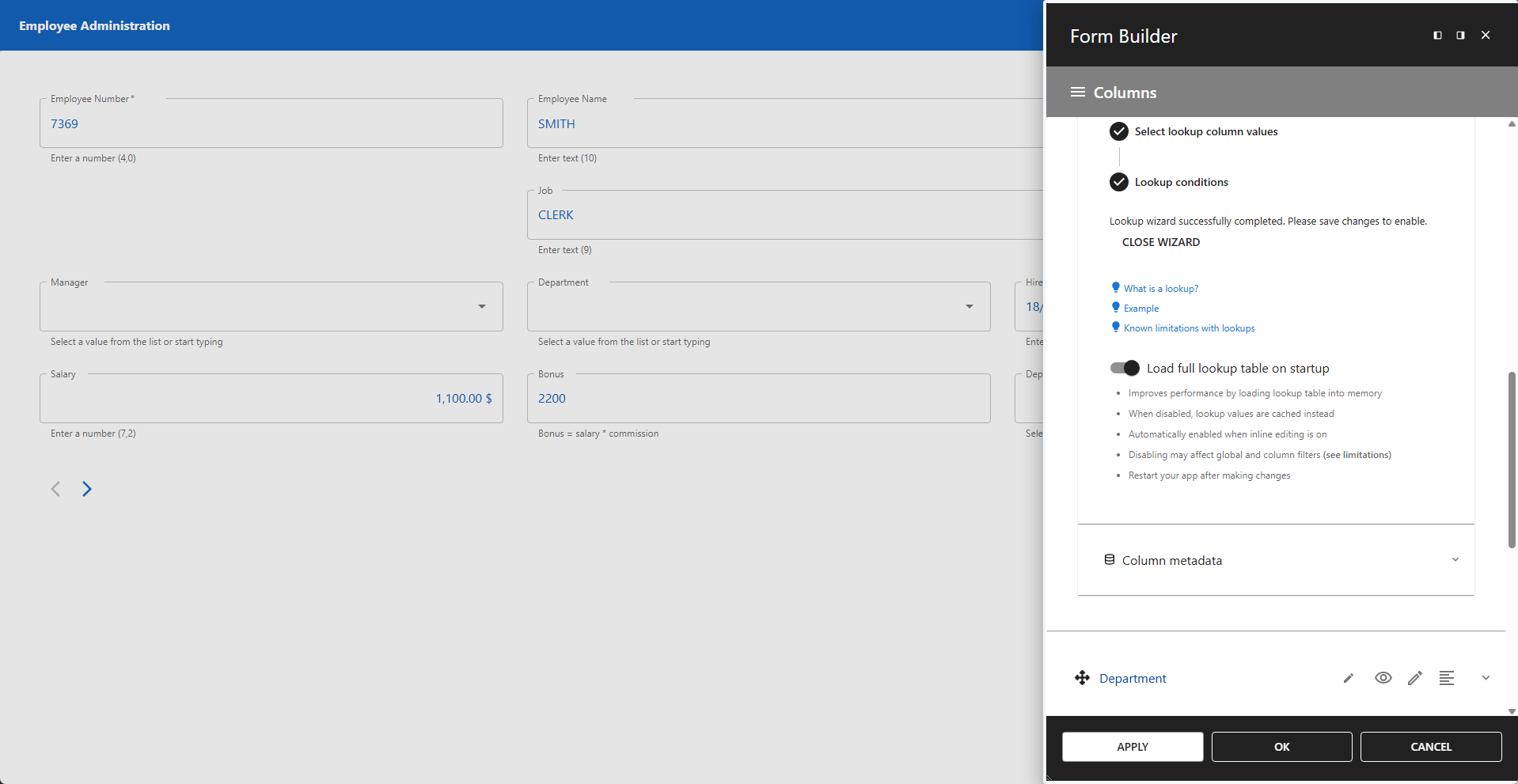Viewport: 1518px width, 784px height.
Task: Expand the Department column options chevron
Action: tap(1484, 678)
